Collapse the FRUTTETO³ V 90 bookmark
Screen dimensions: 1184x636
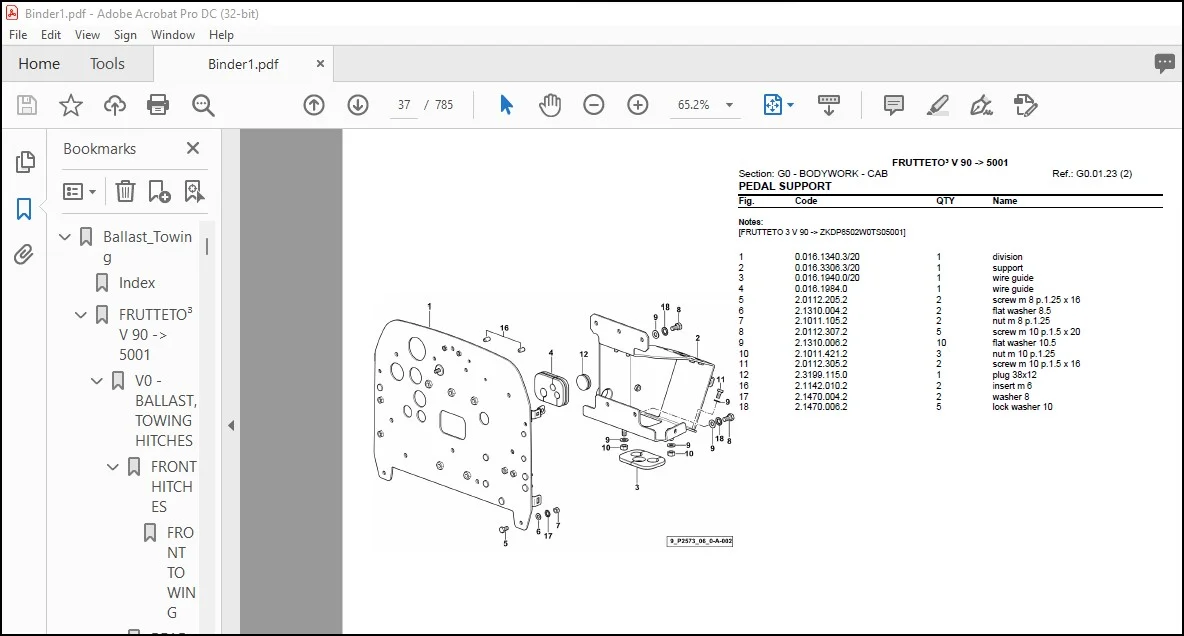click(x=81, y=315)
